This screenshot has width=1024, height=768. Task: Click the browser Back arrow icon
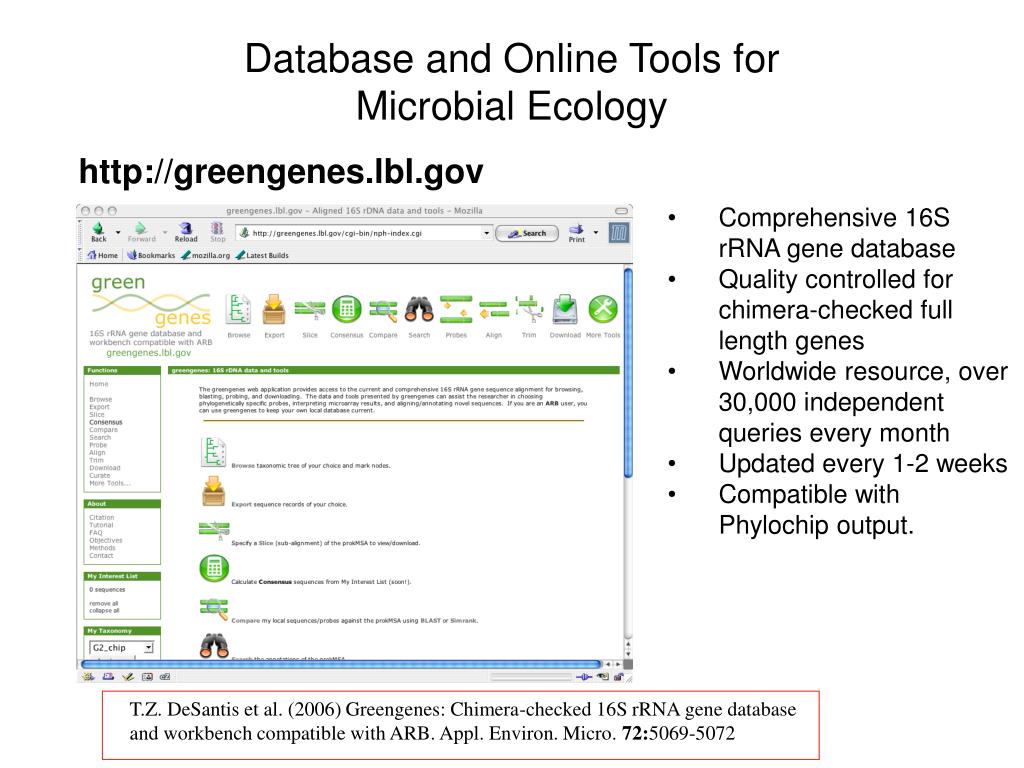tap(98, 229)
